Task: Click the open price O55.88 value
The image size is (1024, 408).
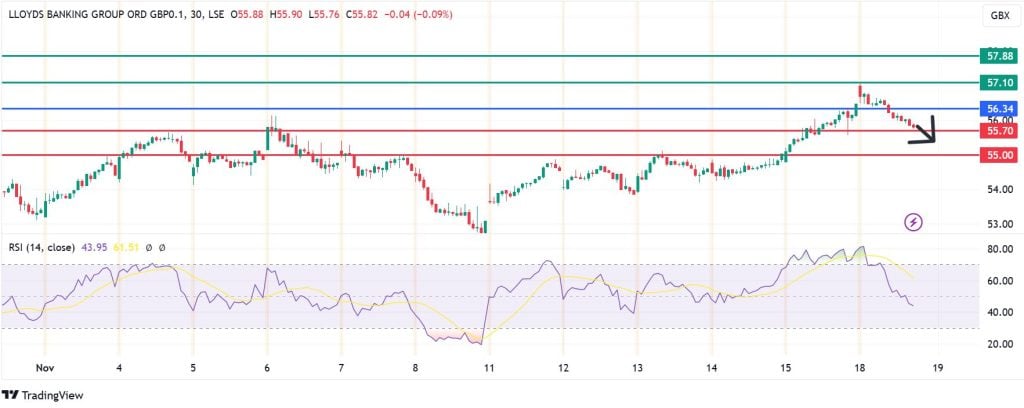Action: click(x=248, y=12)
